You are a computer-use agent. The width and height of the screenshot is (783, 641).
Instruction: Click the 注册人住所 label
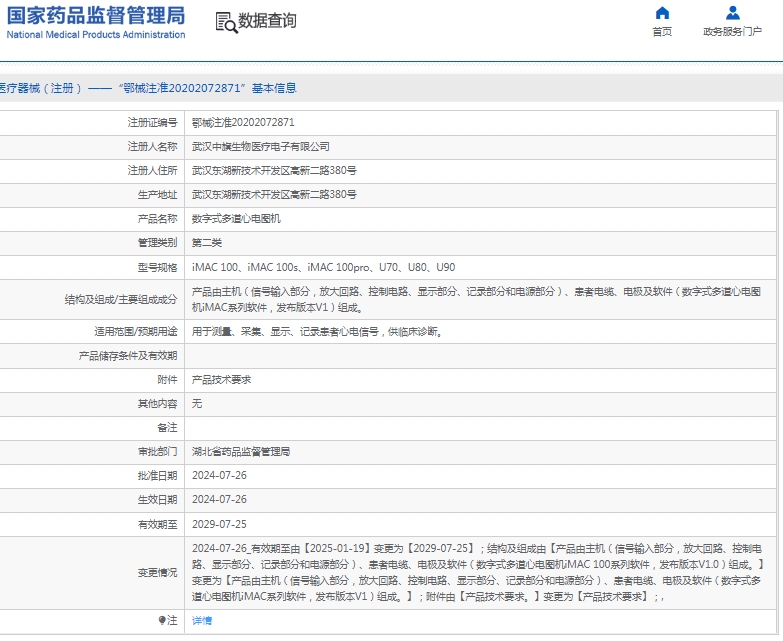[152, 171]
